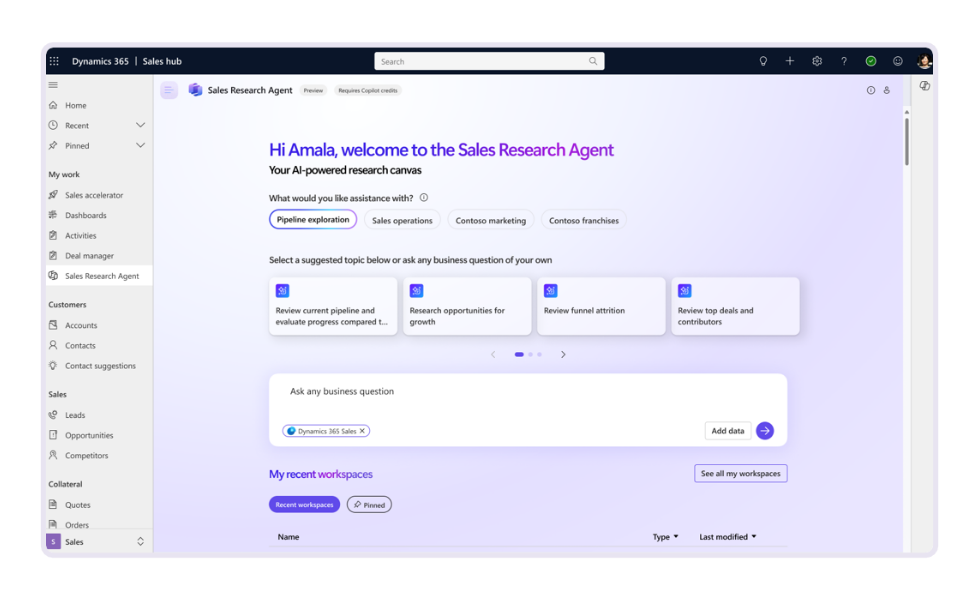960x600 pixels.
Task: Choose Review funnel attrition card
Action: [x=601, y=306]
